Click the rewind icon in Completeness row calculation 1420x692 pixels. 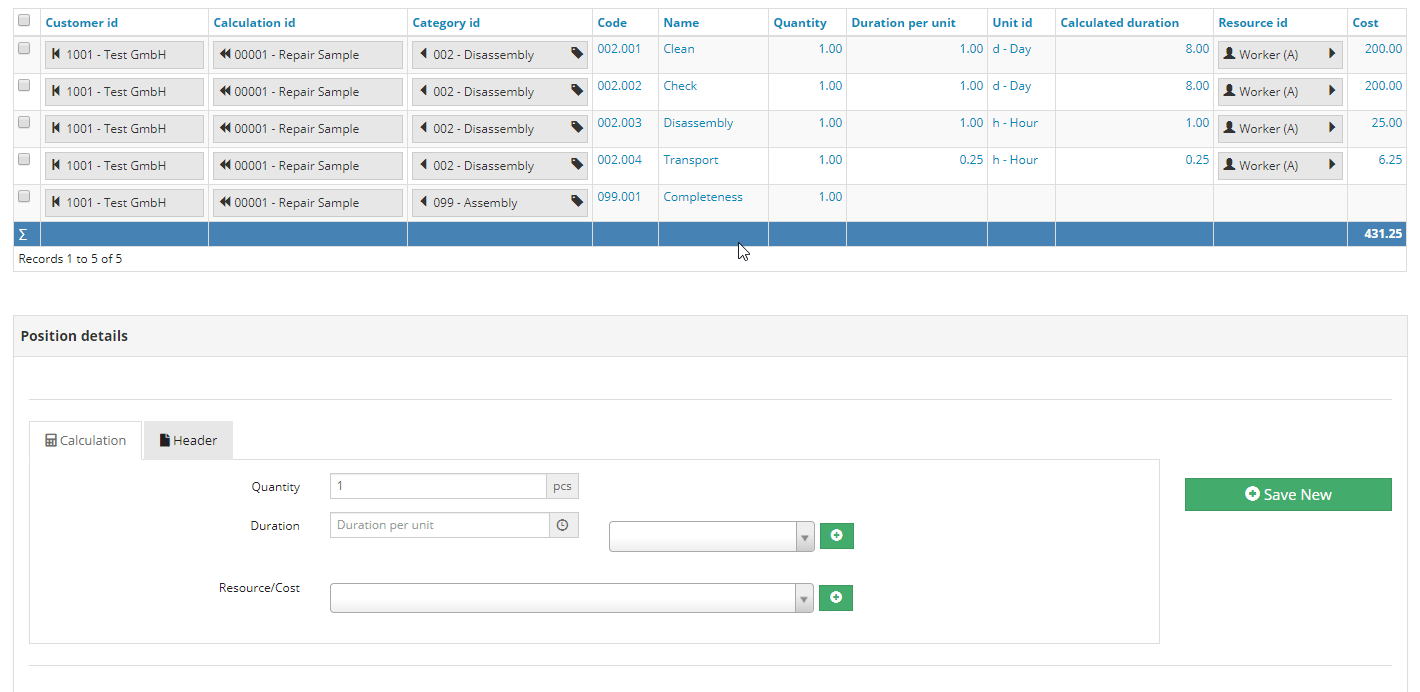pos(225,202)
